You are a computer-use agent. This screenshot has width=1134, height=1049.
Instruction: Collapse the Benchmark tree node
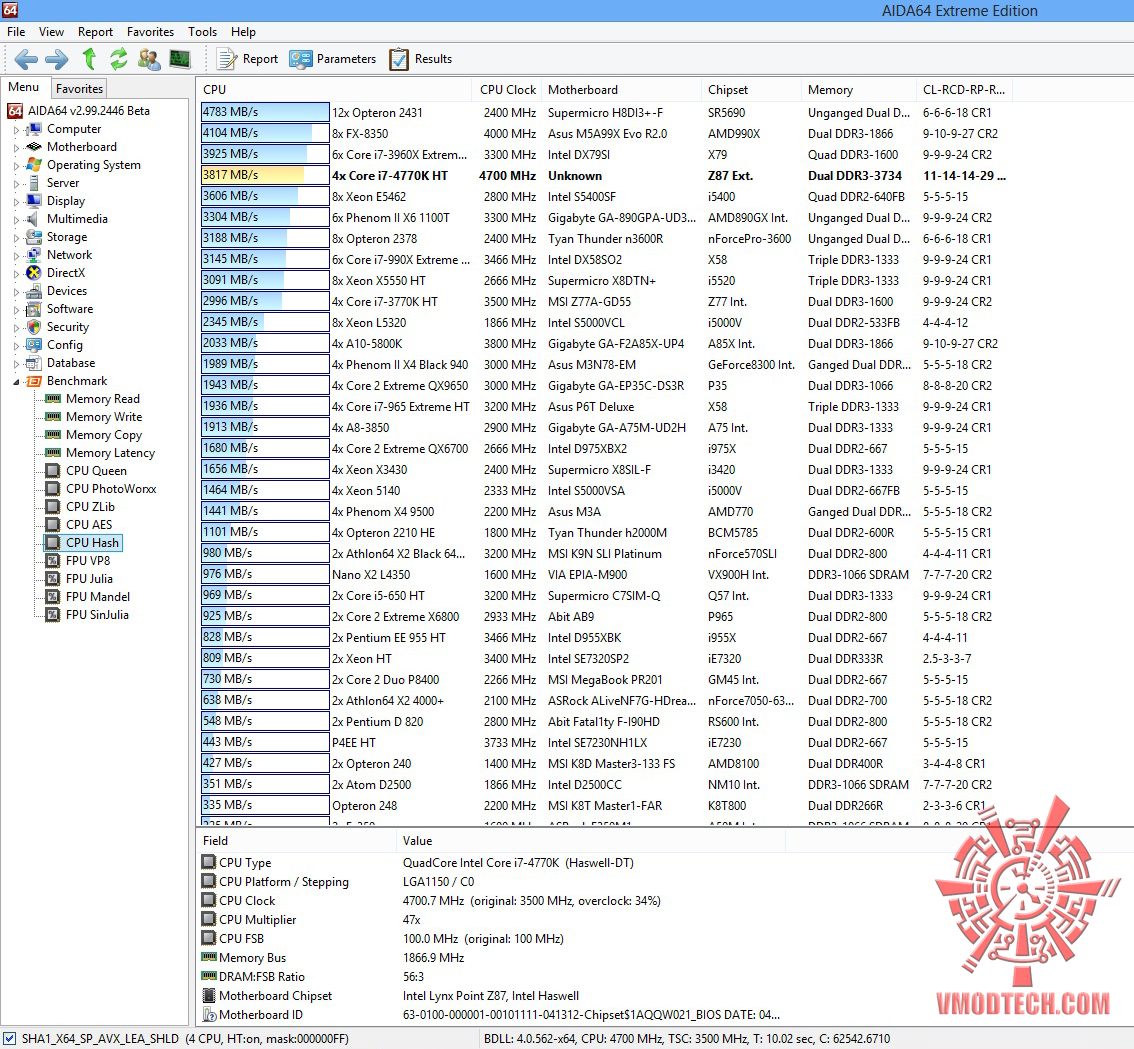coord(16,382)
